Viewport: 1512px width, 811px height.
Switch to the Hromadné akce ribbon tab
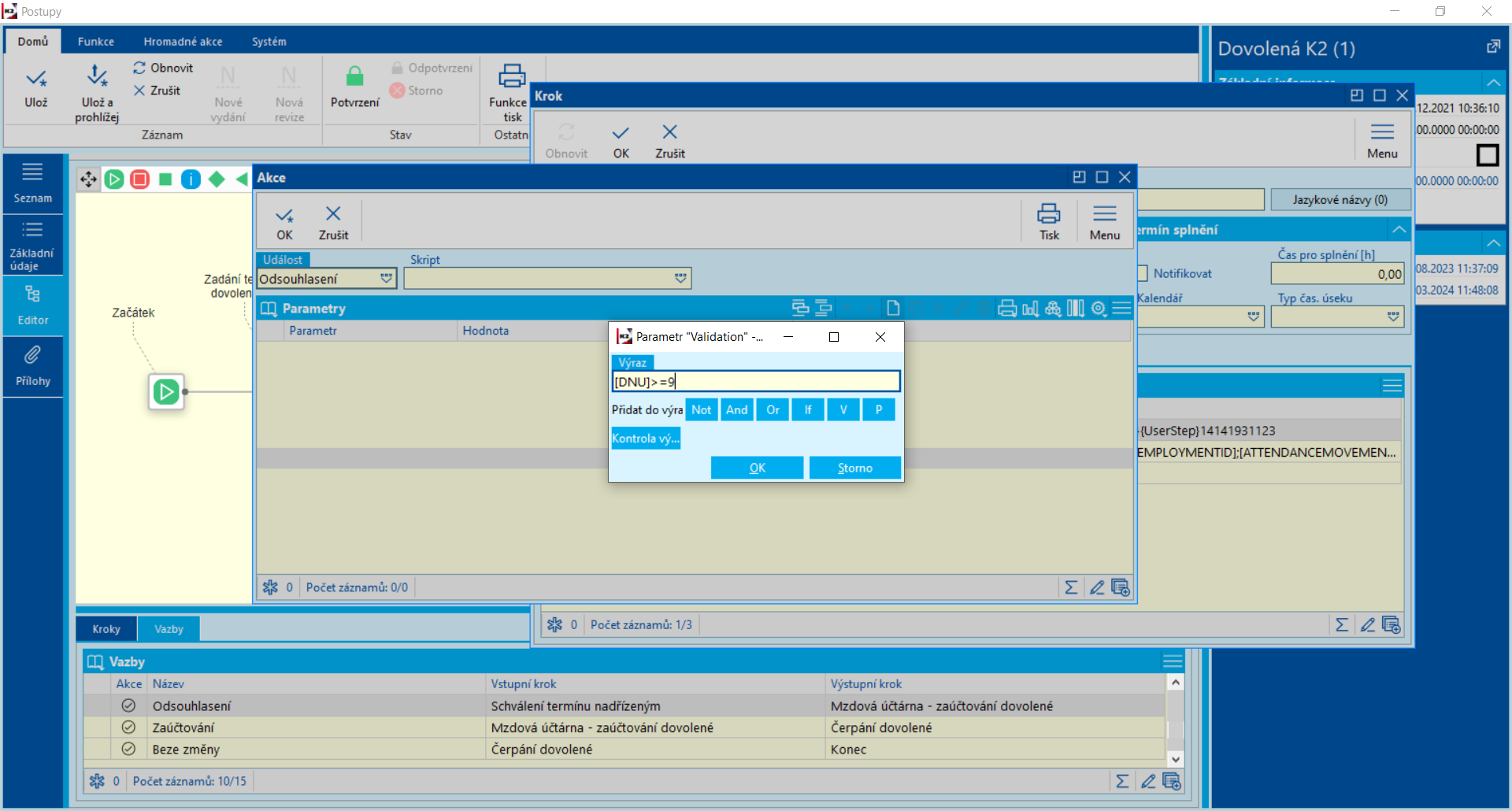pos(183,42)
